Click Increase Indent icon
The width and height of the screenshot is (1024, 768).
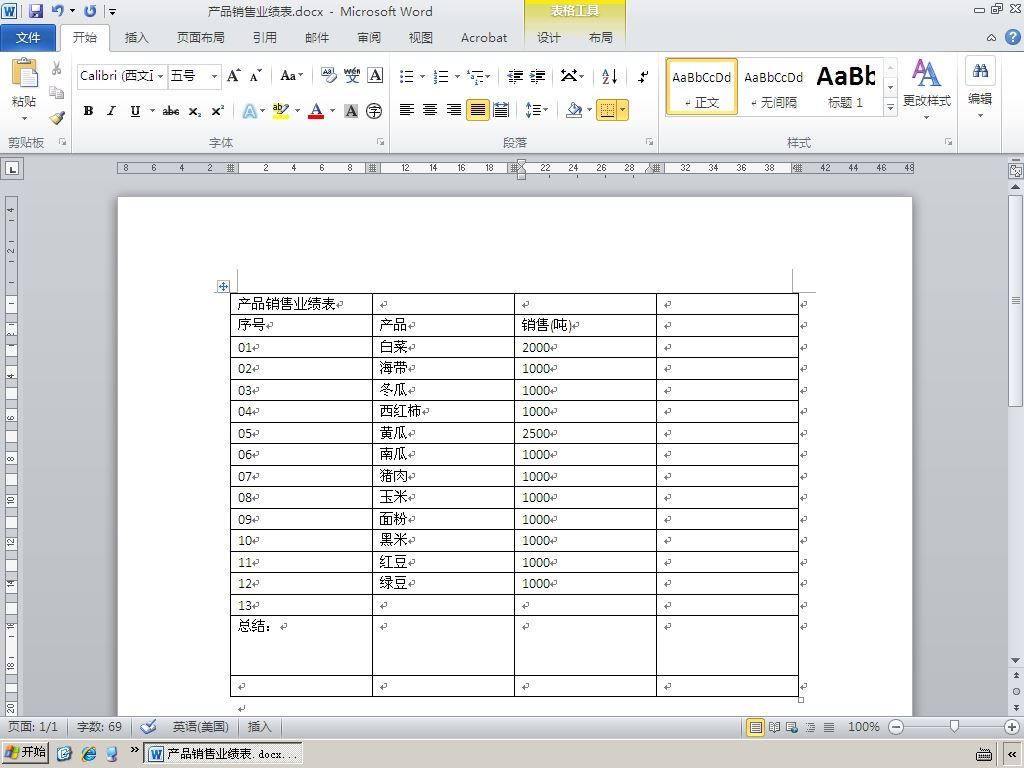coord(537,76)
